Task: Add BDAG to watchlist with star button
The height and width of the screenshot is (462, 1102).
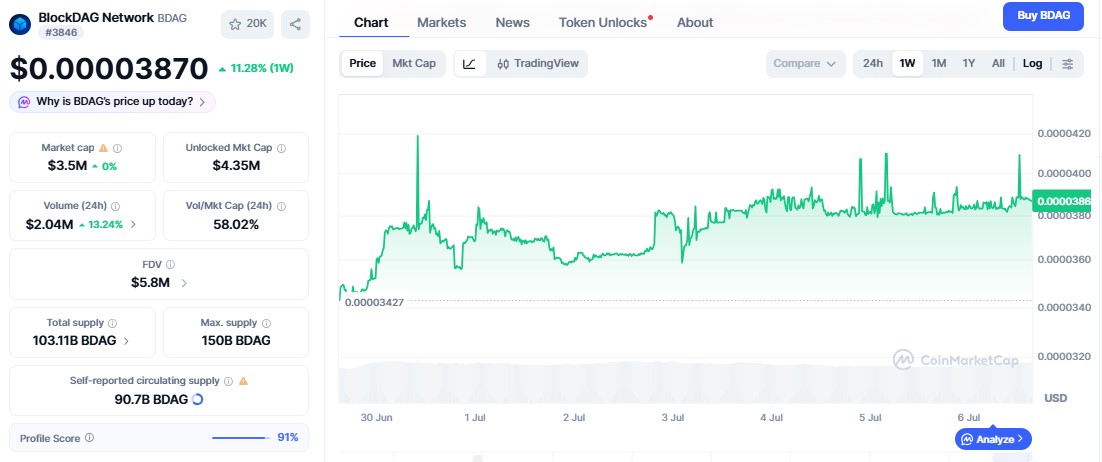Action: [x=248, y=24]
